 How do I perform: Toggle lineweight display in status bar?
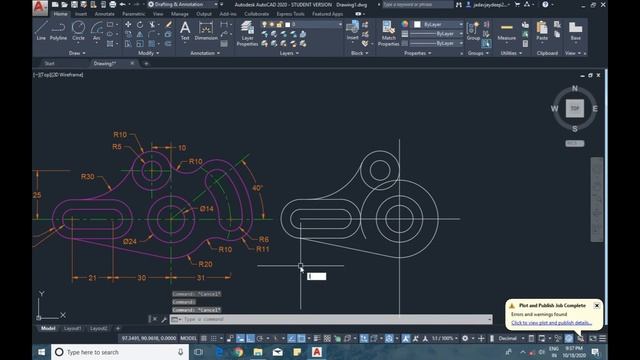(x=317, y=338)
